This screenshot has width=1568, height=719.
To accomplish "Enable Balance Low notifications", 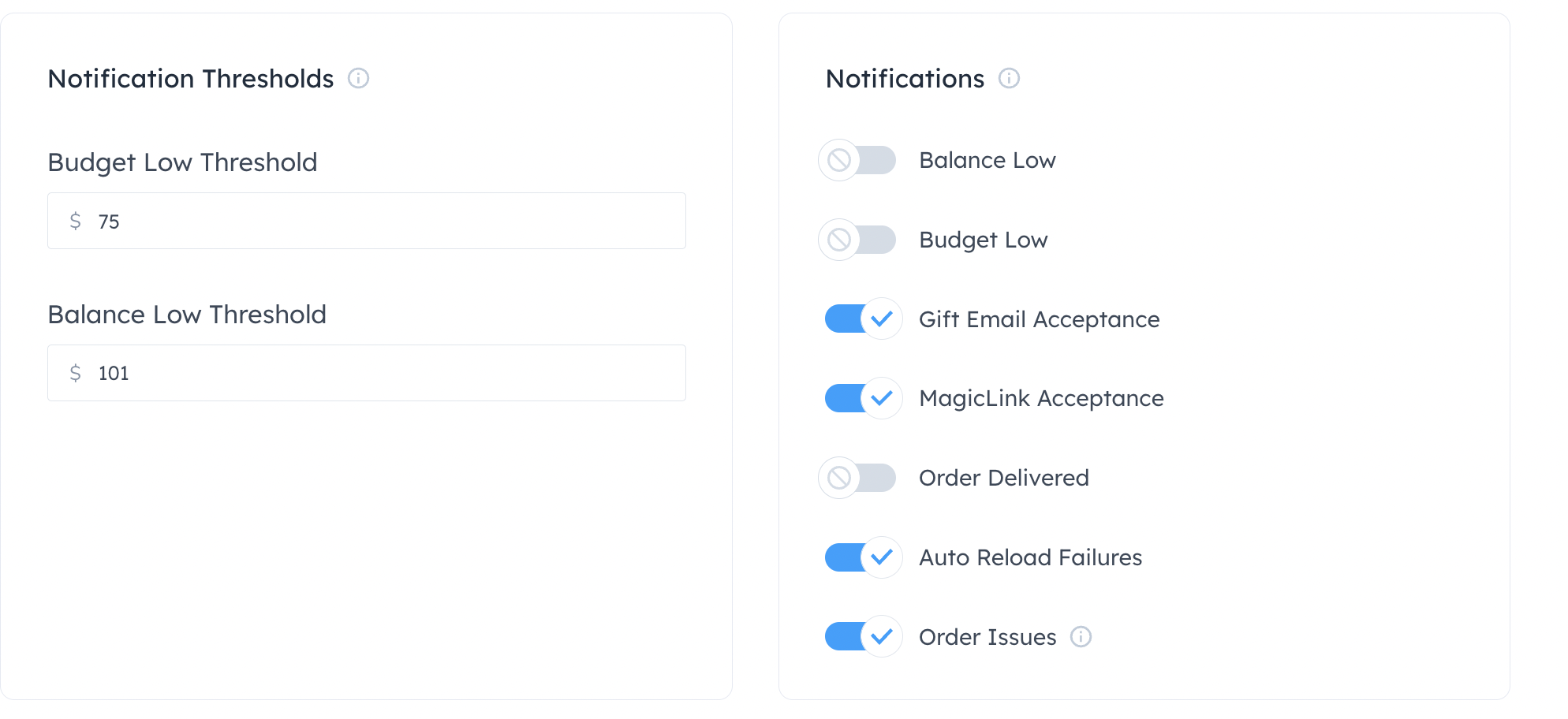I will (x=858, y=160).
